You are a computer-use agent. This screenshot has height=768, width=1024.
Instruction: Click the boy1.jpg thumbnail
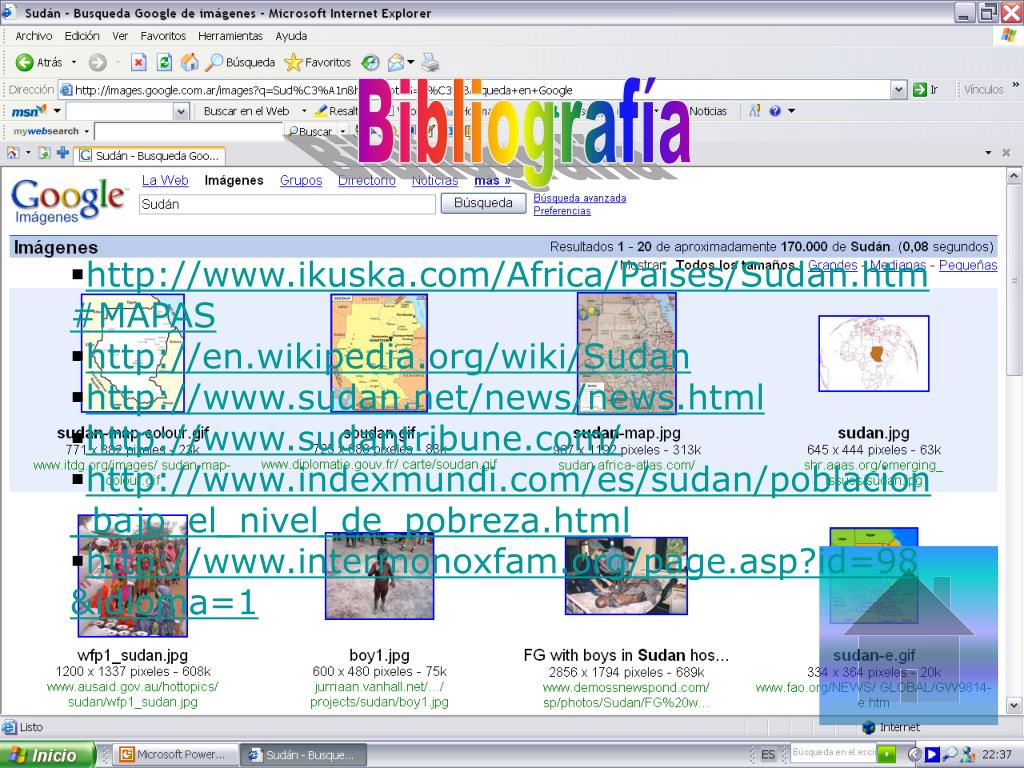(x=379, y=576)
